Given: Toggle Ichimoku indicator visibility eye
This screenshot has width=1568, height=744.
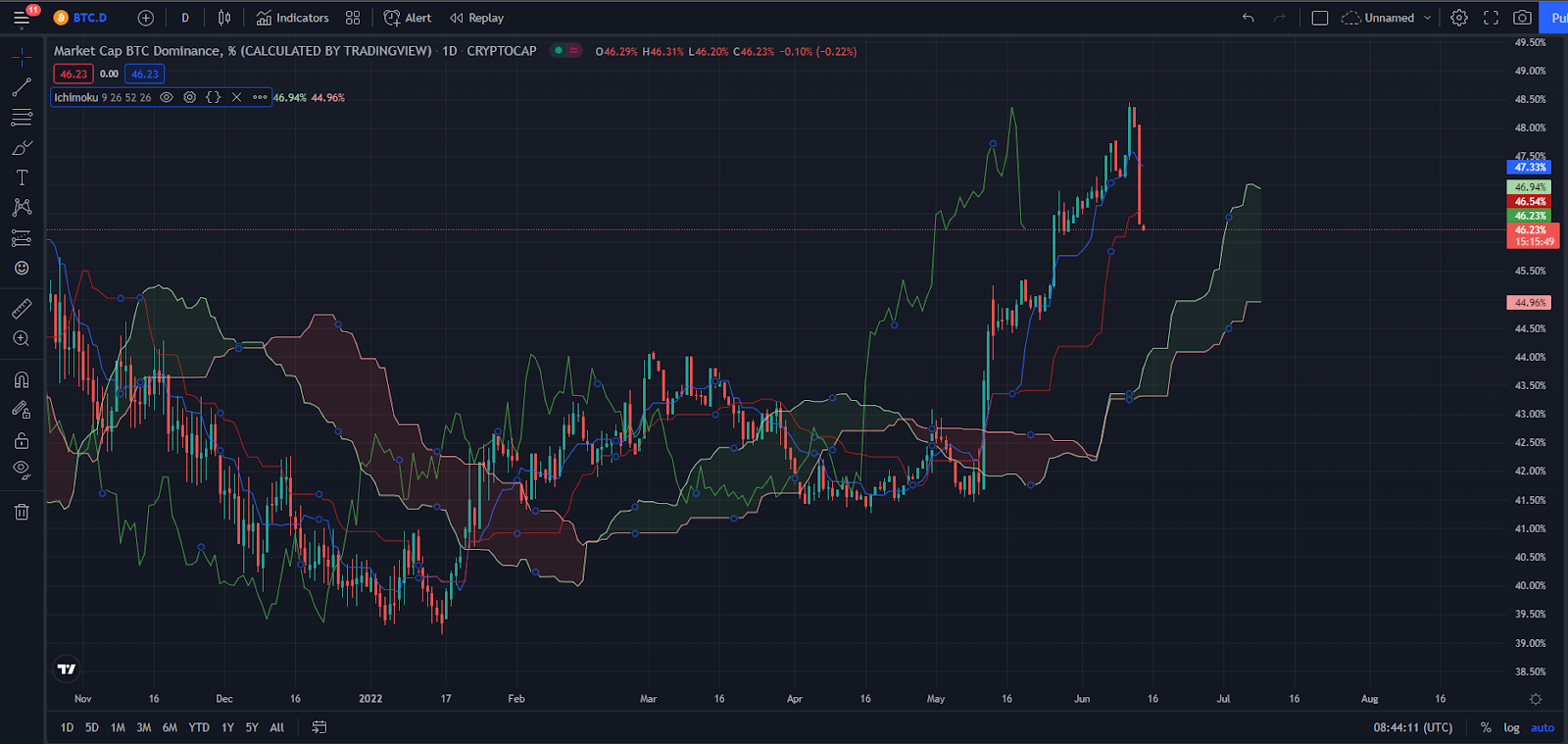Looking at the screenshot, I should tap(167, 97).
